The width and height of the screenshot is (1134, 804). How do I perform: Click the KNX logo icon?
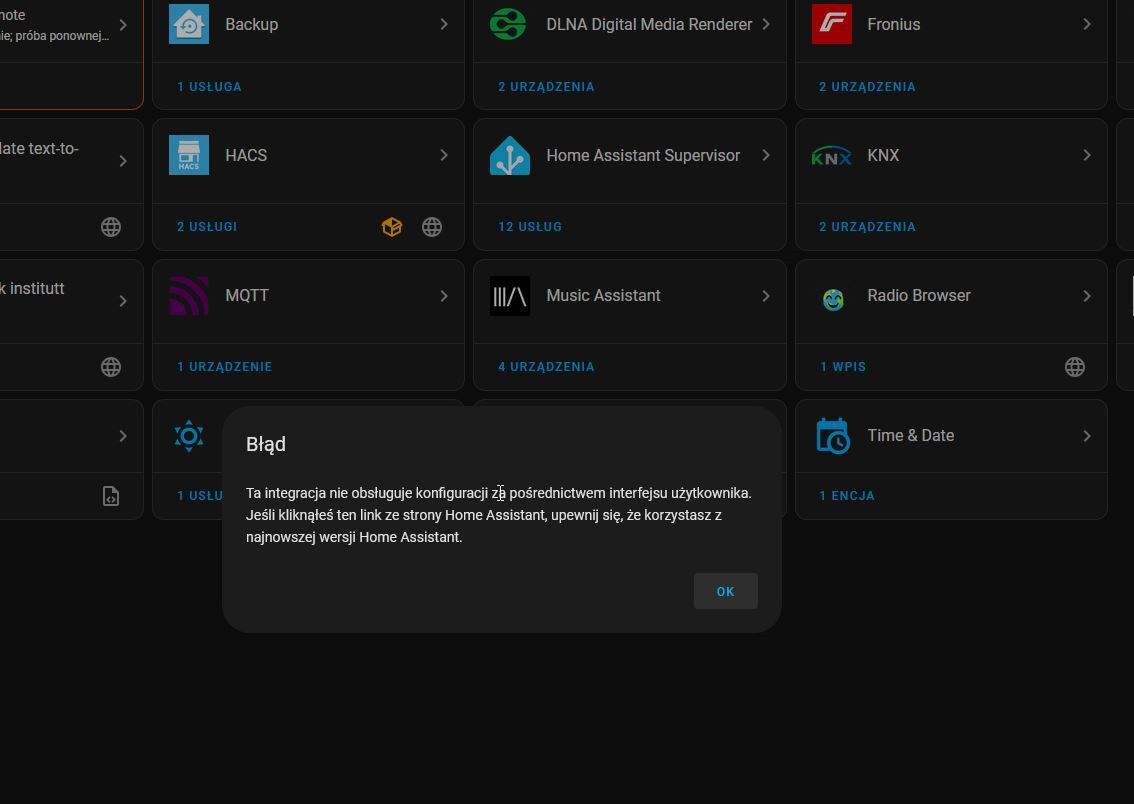pos(832,155)
